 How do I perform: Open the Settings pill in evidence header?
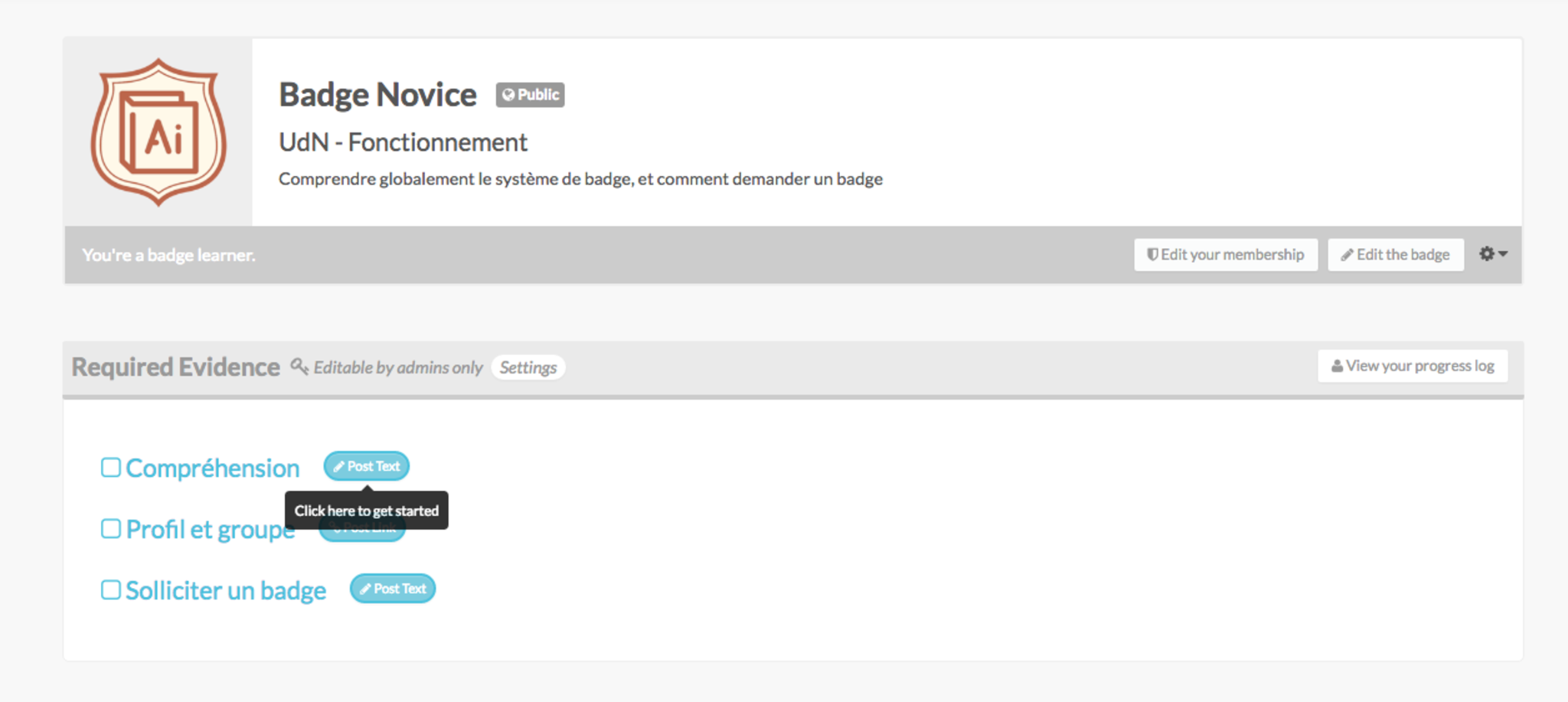(x=528, y=367)
